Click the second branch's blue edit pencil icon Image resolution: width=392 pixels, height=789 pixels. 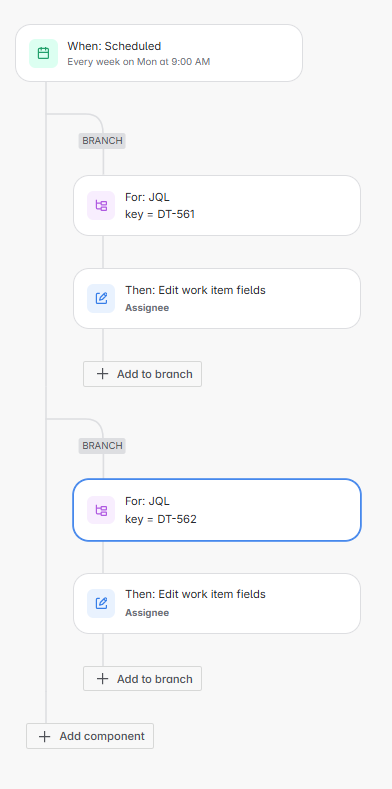click(101, 603)
